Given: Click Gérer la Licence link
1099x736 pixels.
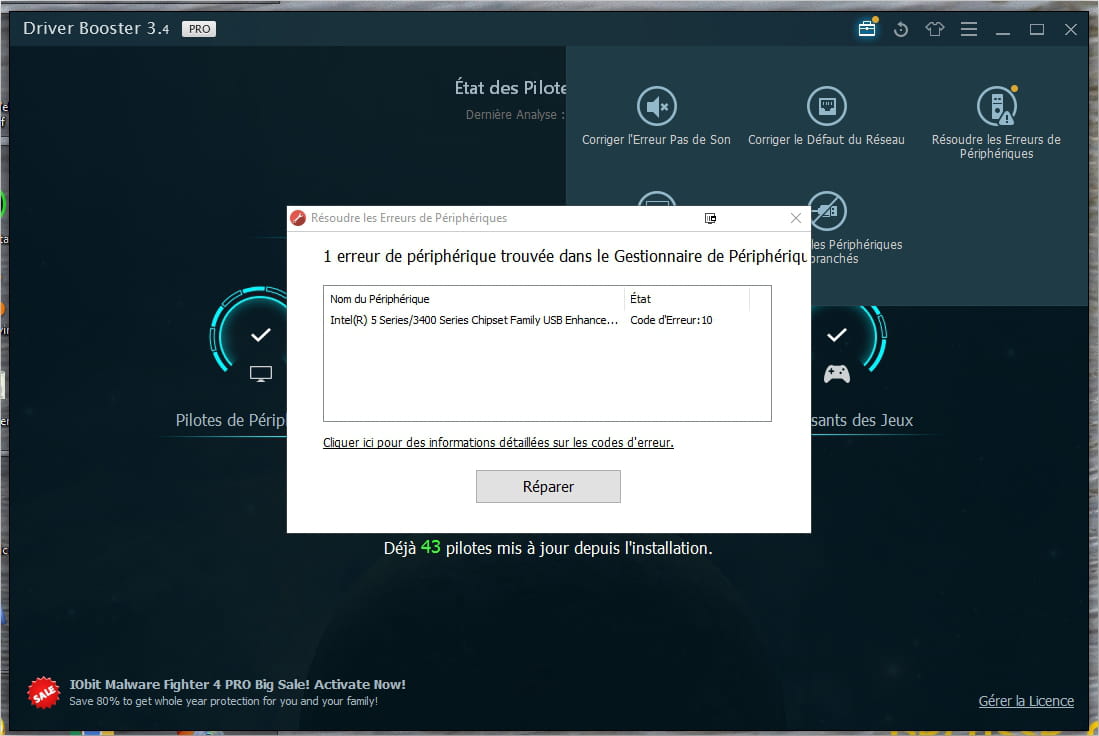Looking at the screenshot, I should tap(1026, 701).
